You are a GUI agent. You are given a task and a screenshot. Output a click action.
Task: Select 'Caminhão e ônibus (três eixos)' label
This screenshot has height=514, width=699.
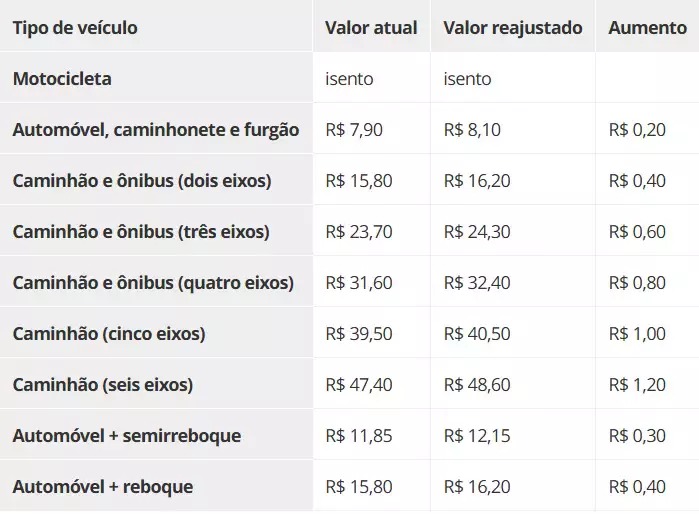141,231
